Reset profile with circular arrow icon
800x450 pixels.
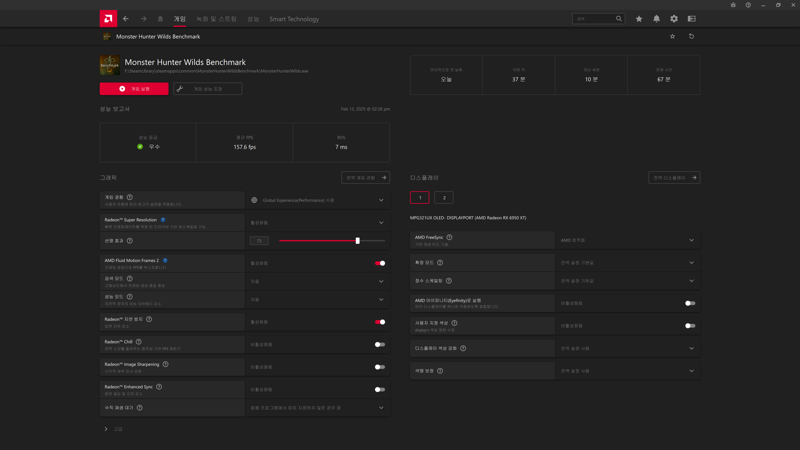click(691, 37)
